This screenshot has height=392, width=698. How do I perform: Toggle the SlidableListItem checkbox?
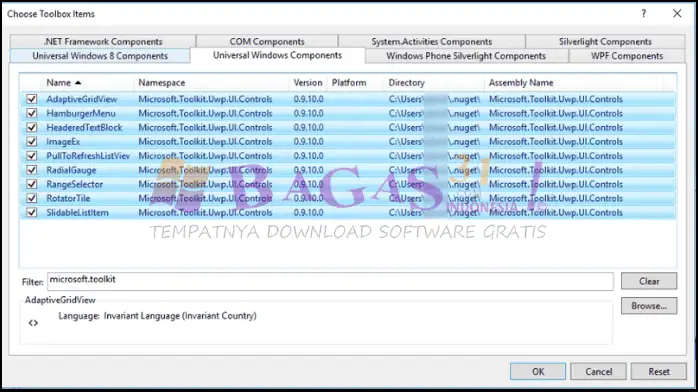pos(31,212)
